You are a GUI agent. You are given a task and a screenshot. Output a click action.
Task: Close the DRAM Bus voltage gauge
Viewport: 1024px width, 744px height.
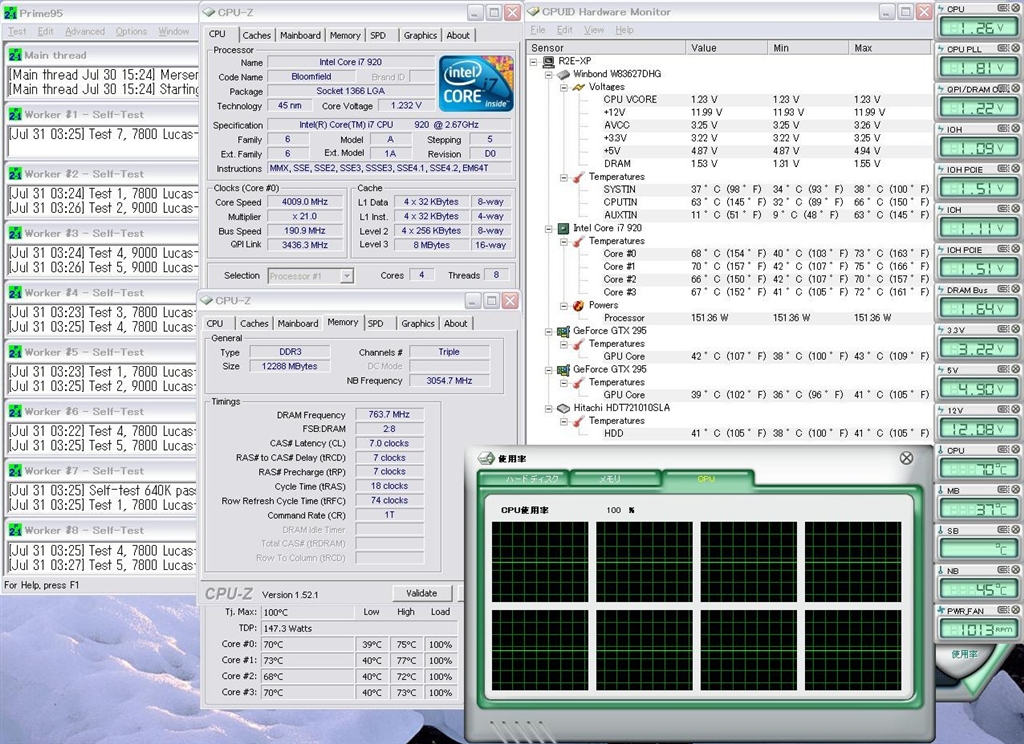(1014, 290)
